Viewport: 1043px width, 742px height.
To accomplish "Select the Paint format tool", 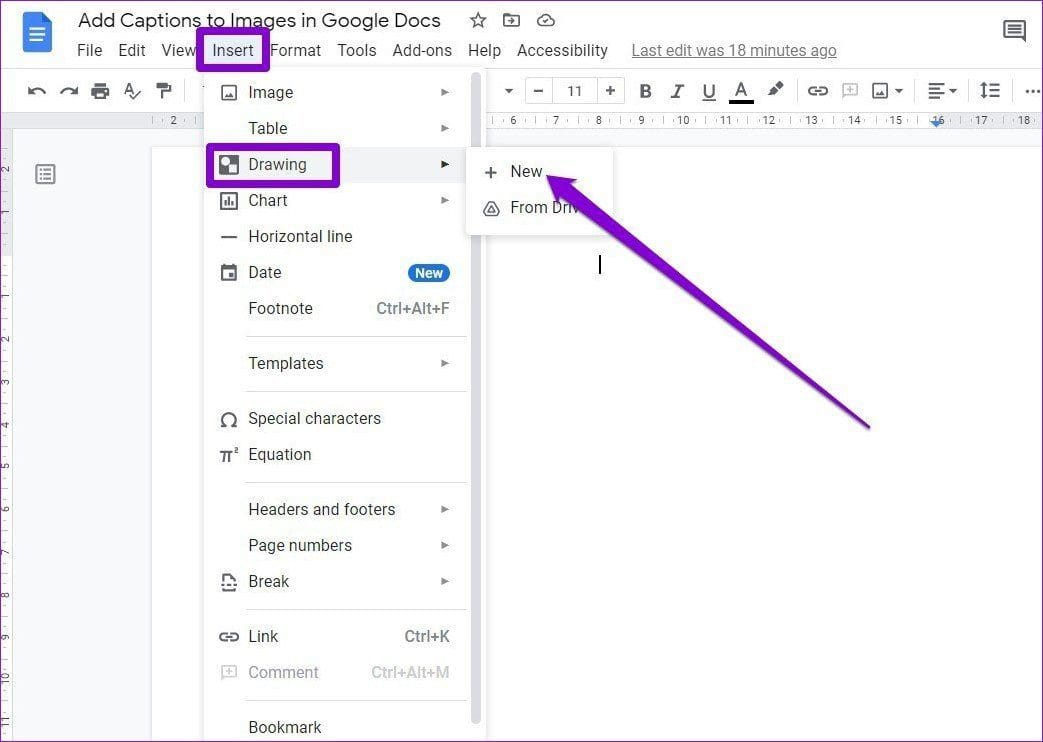I will (x=164, y=90).
